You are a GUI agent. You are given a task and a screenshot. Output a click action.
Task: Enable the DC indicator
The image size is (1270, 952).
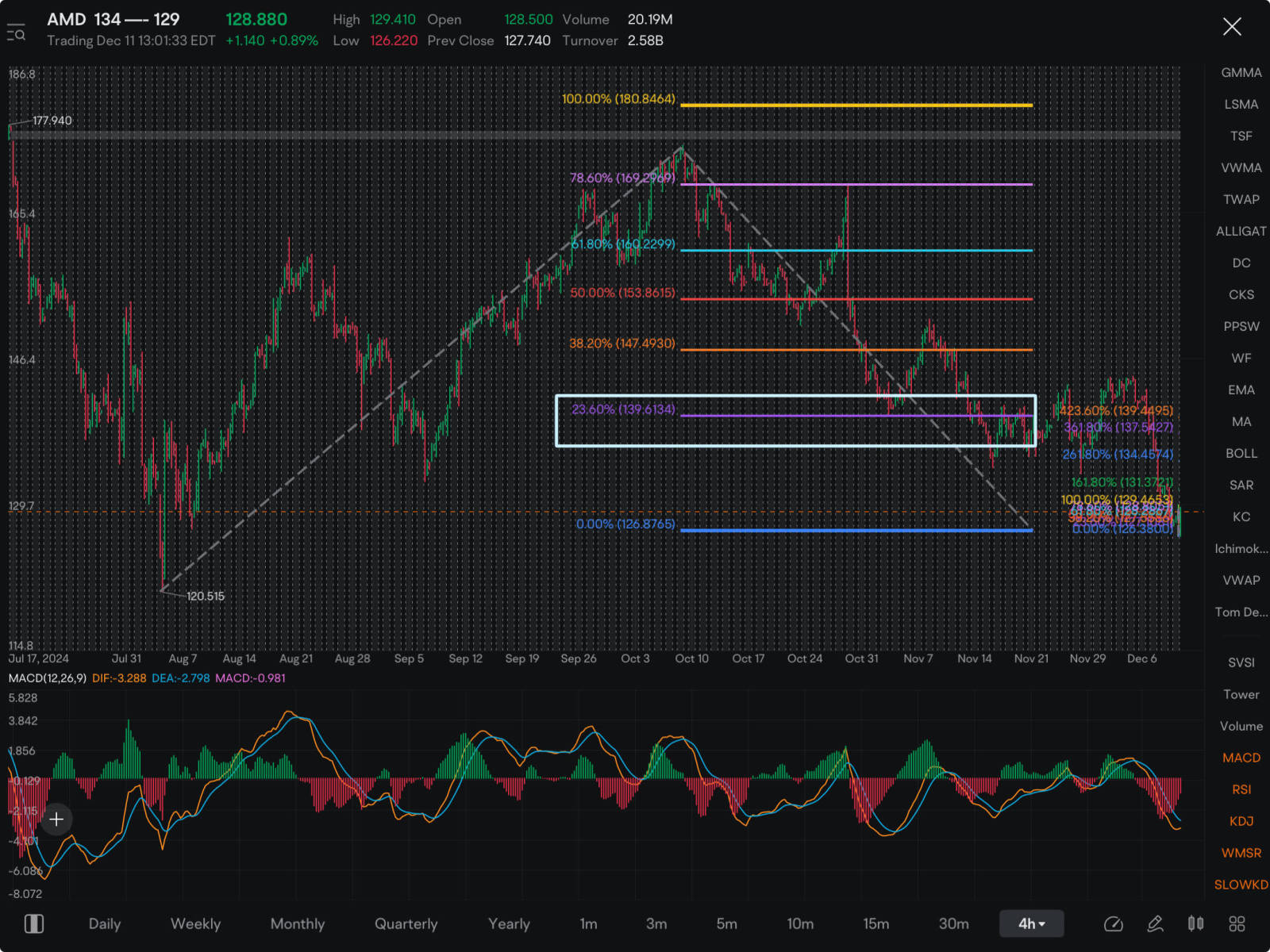[1241, 263]
